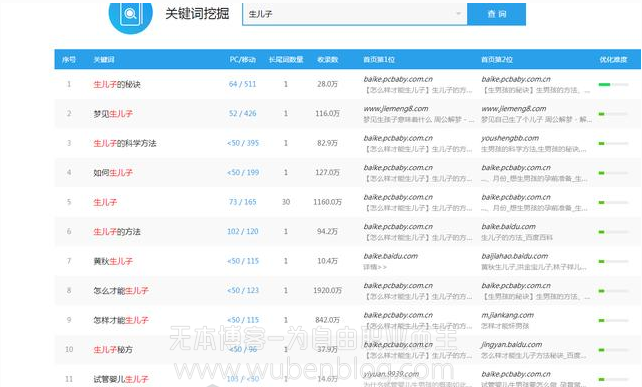This screenshot has width=642, height=387.
Task: Open baike.baidu.com first-place for 黄秋生儿子
Action: (x=391, y=256)
